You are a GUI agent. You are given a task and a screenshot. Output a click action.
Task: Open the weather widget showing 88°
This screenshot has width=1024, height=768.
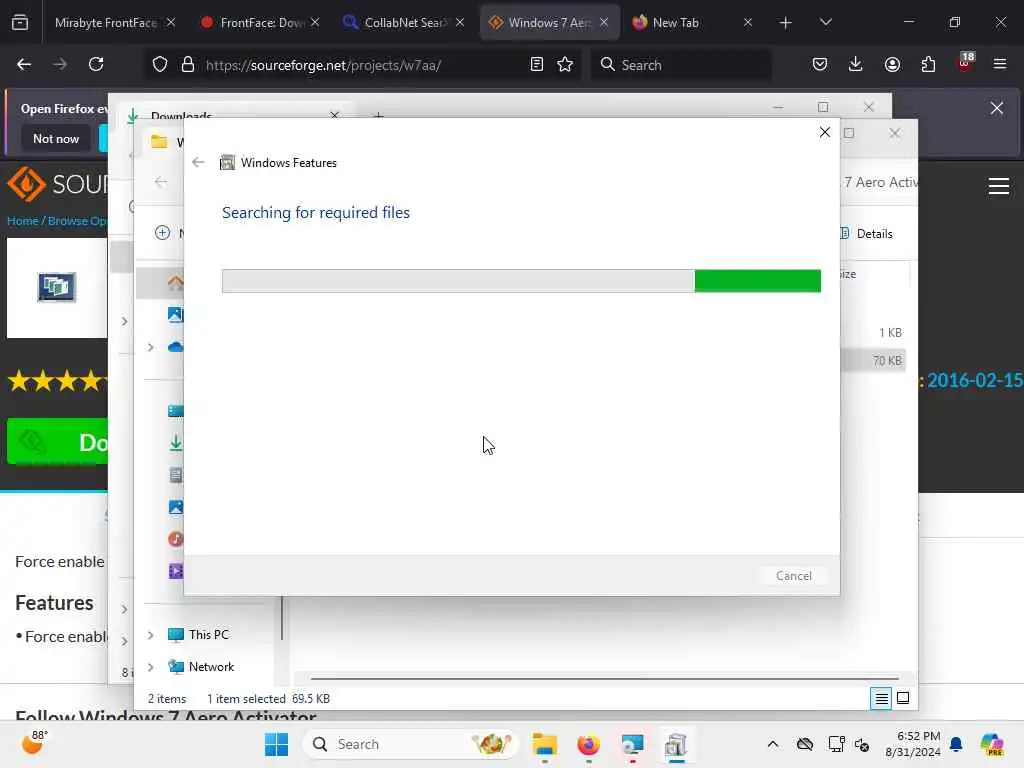point(33,743)
